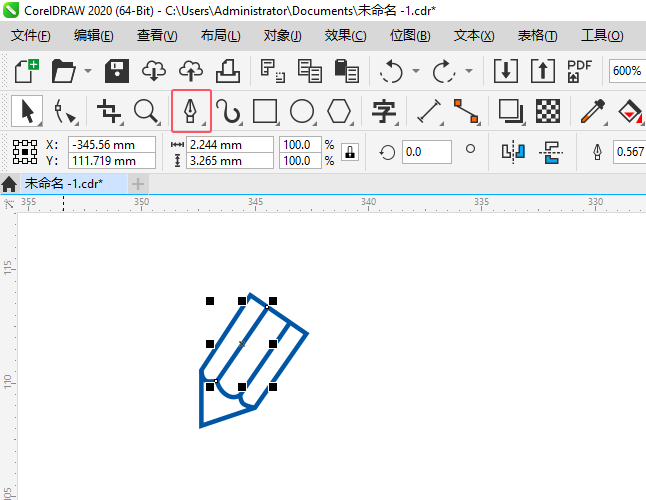This screenshot has height=500, width=646.
Task: Create a new document with New icon
Action: 27,71
